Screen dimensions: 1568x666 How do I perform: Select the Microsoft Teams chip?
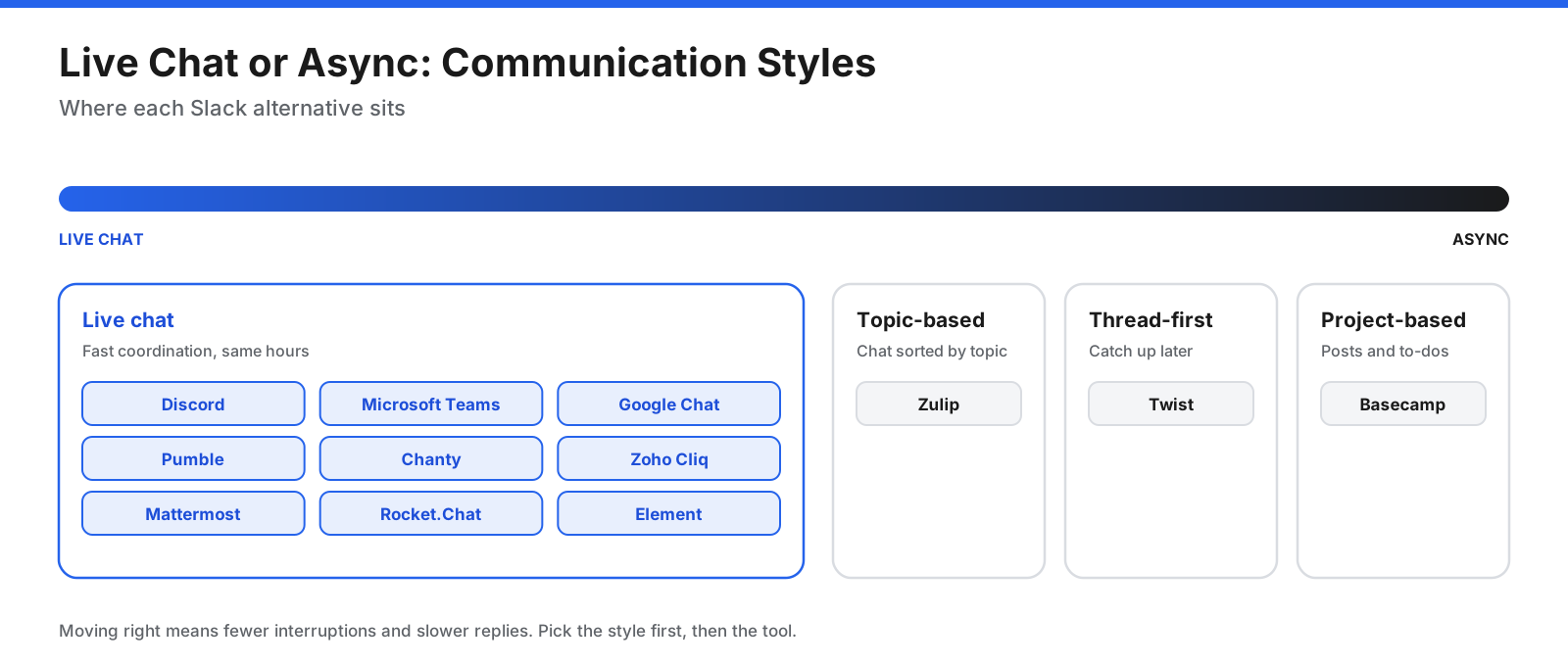pos(431,404)
